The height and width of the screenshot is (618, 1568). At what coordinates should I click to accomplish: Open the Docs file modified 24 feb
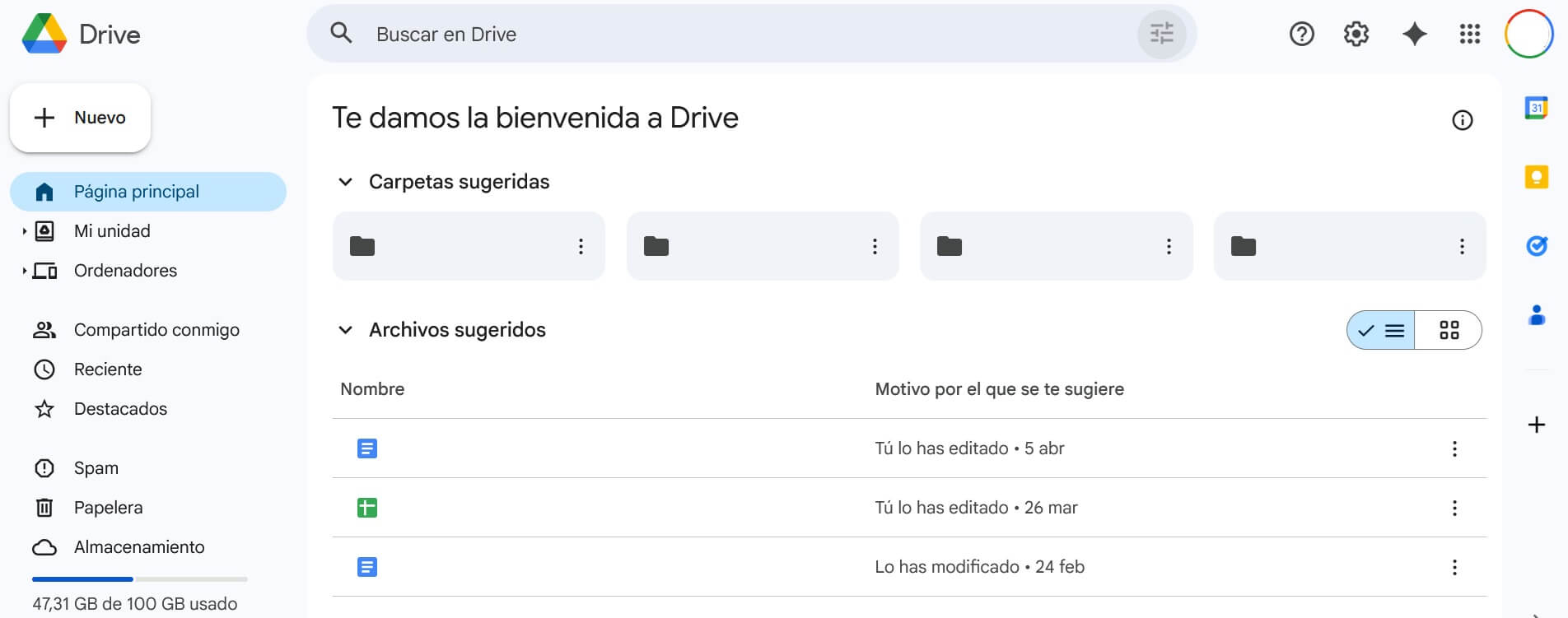pyautogui.click(x=367, y=567)
